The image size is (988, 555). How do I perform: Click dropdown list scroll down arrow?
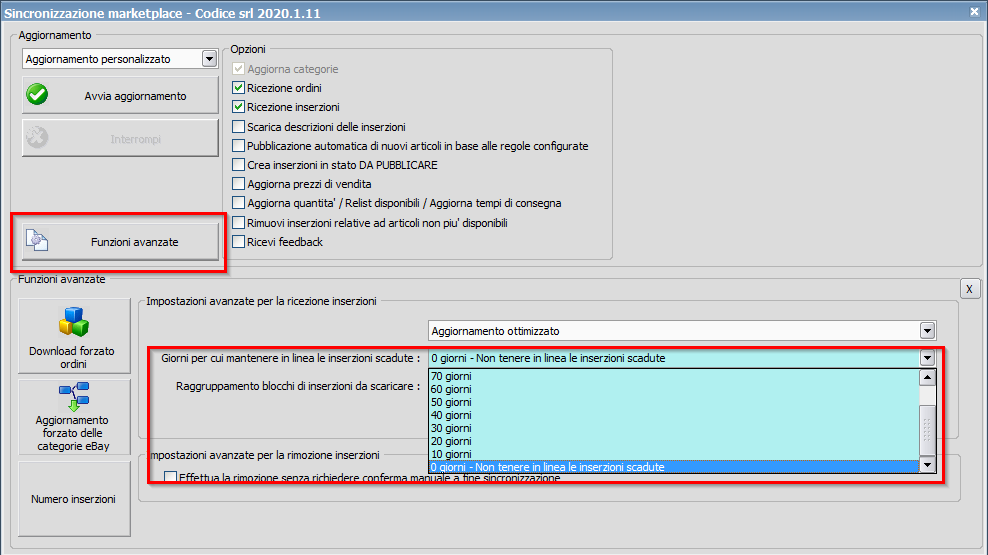[927, 465]
